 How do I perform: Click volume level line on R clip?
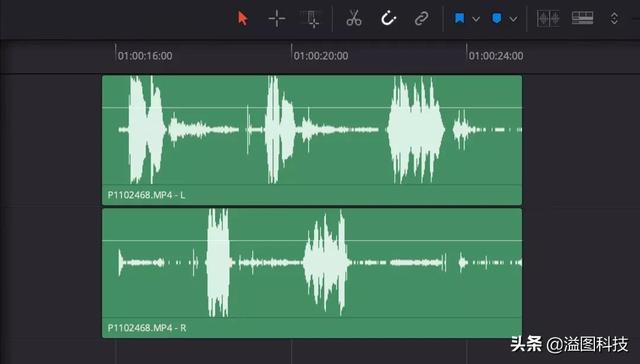[x=312, y=241]
